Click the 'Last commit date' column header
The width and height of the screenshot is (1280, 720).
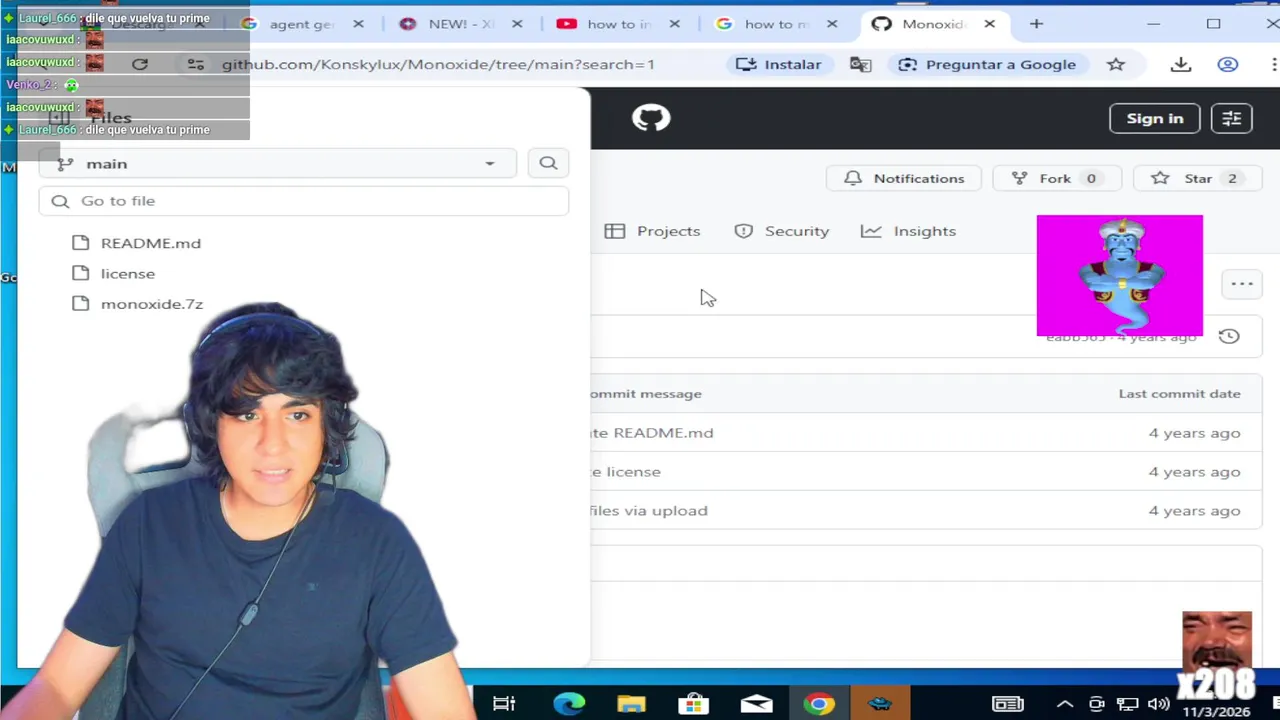pos(1180,394)
